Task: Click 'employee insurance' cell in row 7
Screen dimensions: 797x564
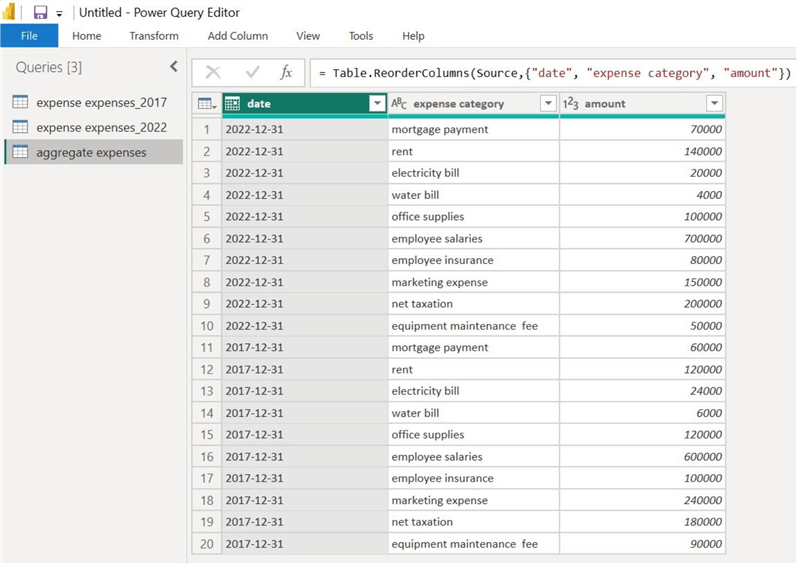Action: point(473,260)
